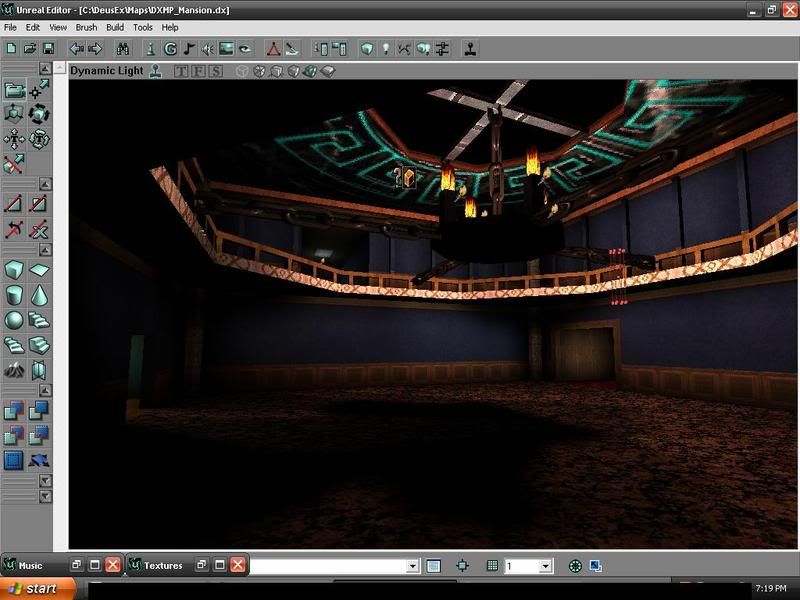Screen dimensions: 800x600
Task: Open the Windows start menu
Action: click(x=38, y=588)
